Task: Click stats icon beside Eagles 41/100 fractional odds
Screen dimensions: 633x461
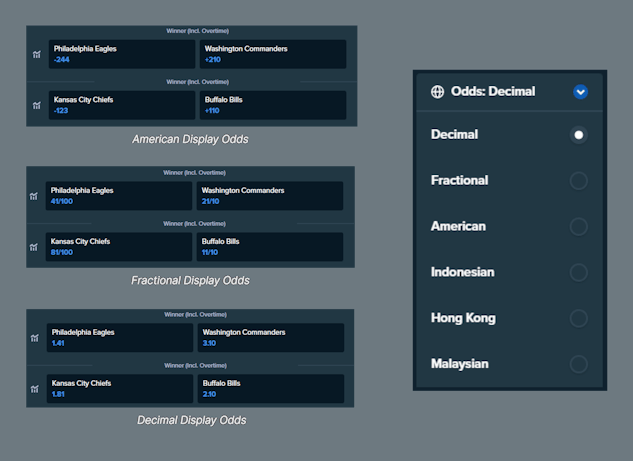Action: (x=34, y=196)
